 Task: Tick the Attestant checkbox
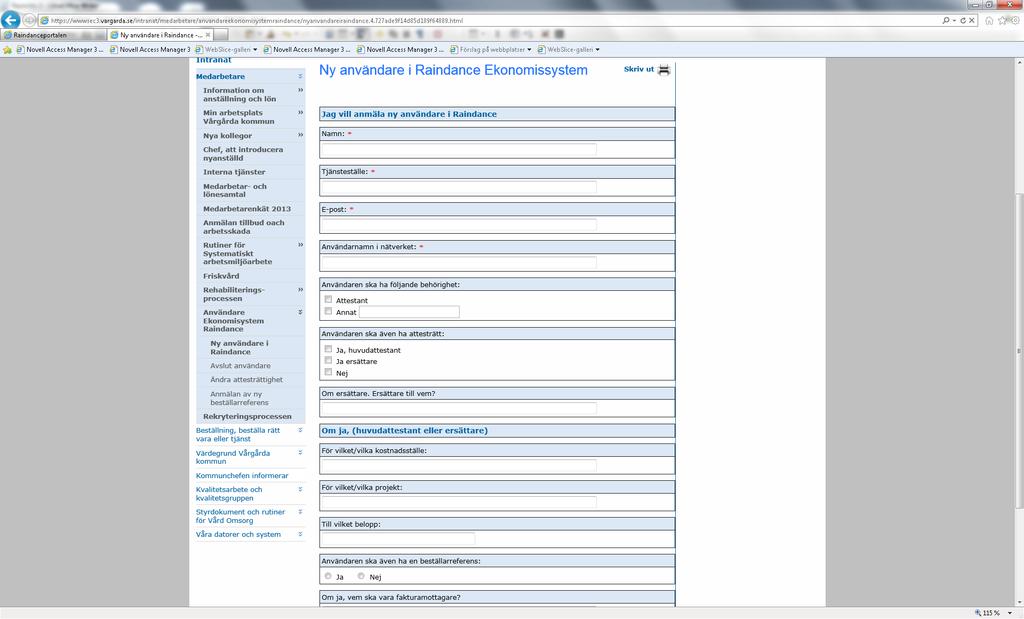[328, 300]
